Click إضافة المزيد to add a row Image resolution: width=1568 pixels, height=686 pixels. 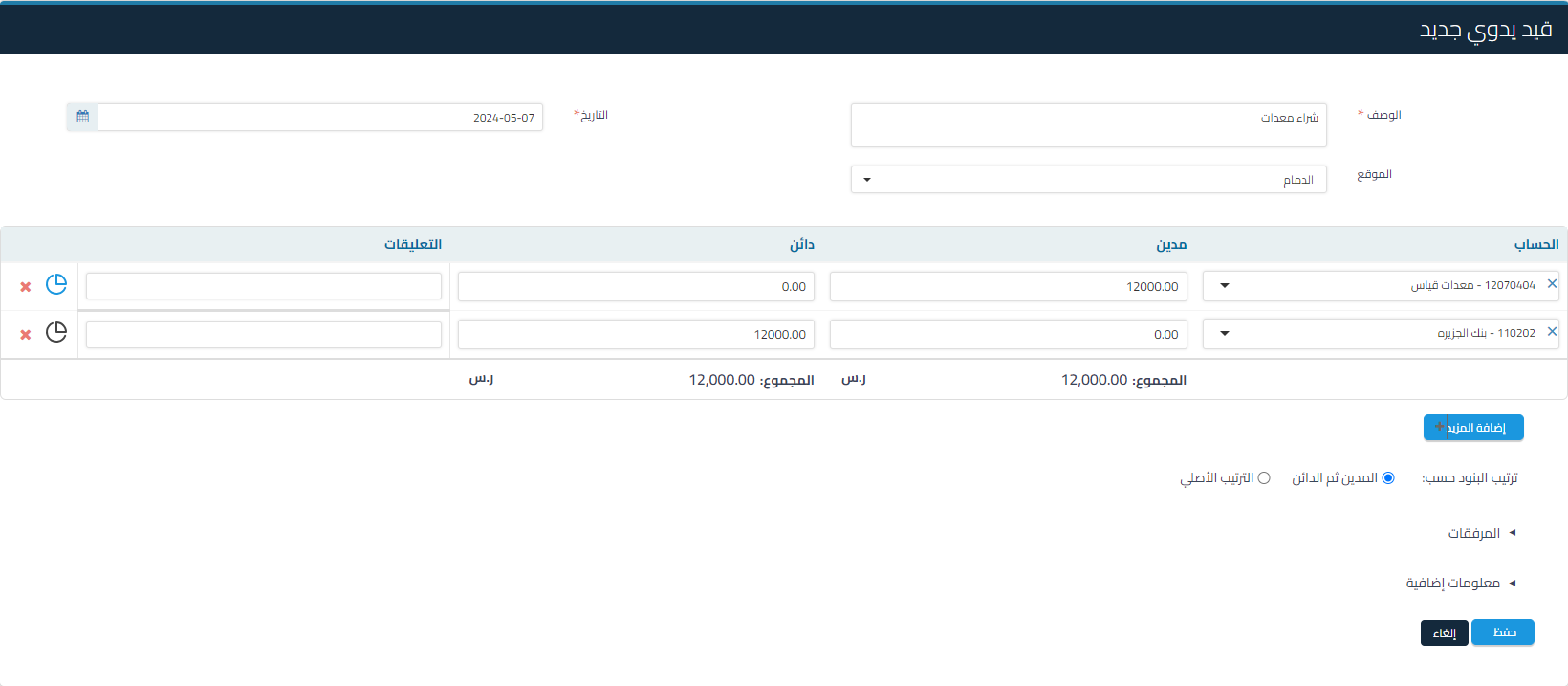click(x=1473, y=428)
